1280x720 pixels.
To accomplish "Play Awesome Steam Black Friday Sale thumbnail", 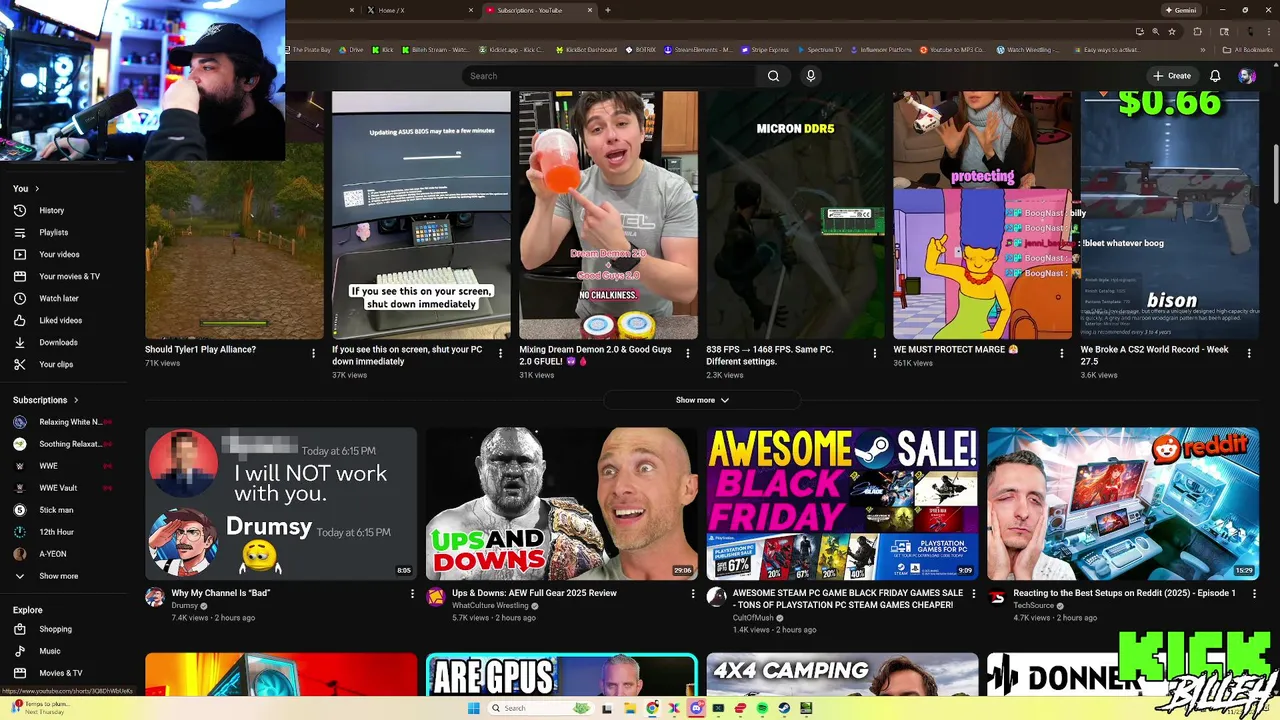I will (x=843, y=504).
